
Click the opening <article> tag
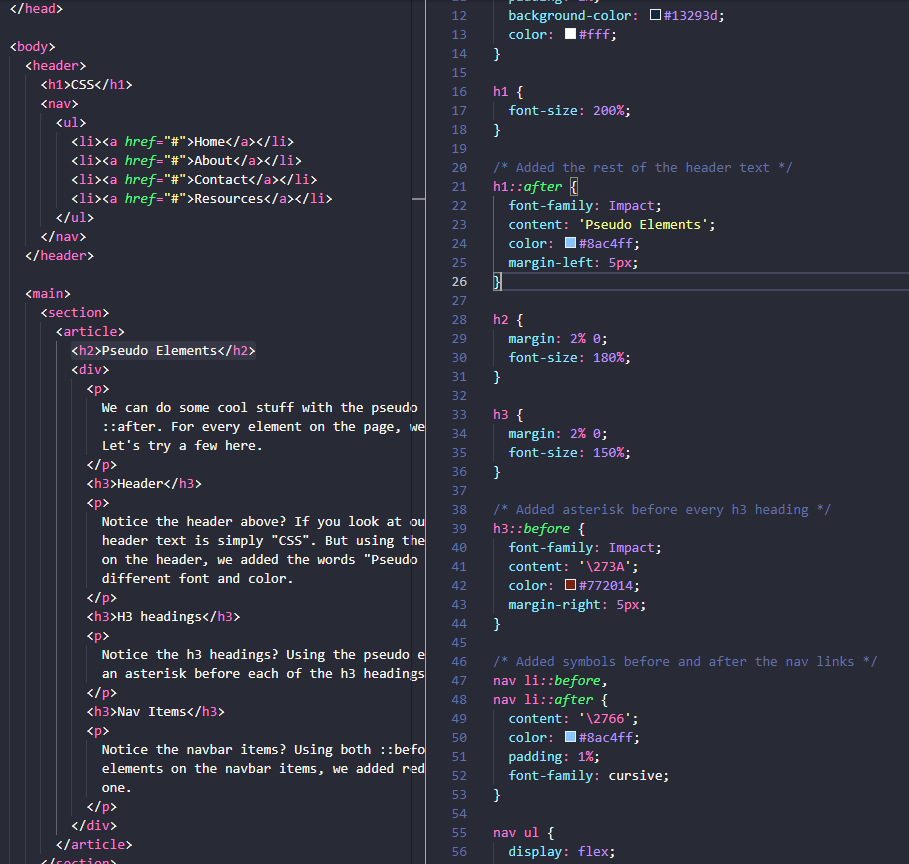pos(90,332)
